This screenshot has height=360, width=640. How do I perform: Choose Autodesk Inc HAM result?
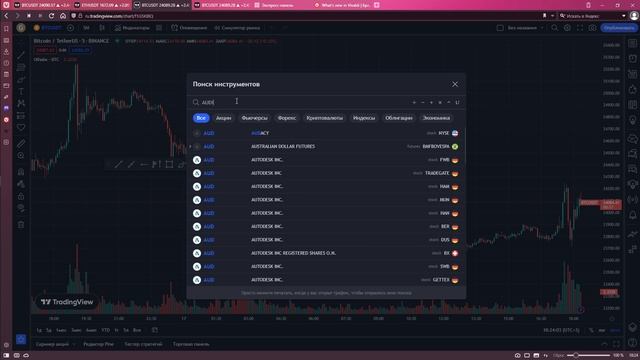[x=326, y=187]
